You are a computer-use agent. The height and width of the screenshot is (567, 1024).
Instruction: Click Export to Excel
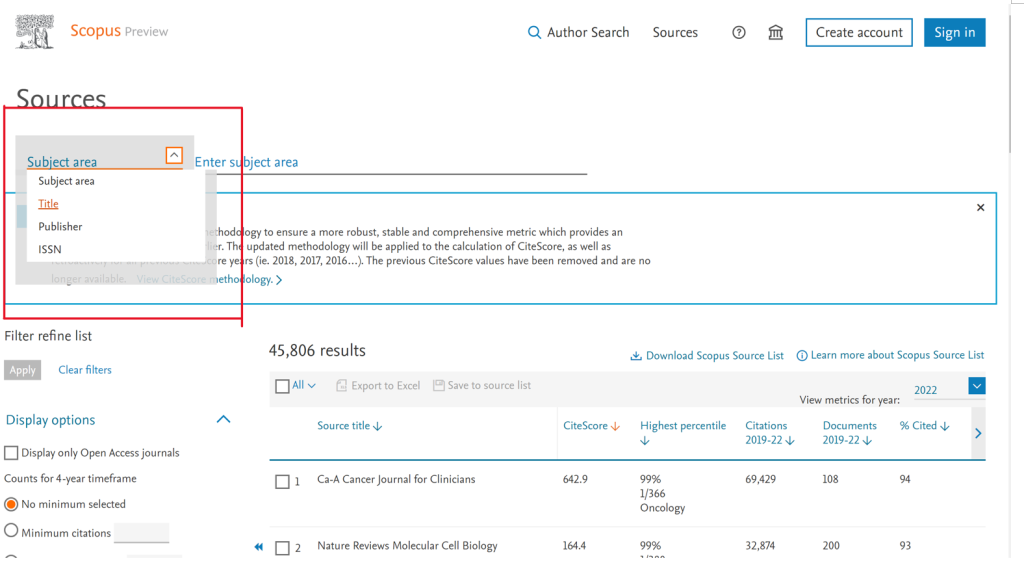point(385,386)
